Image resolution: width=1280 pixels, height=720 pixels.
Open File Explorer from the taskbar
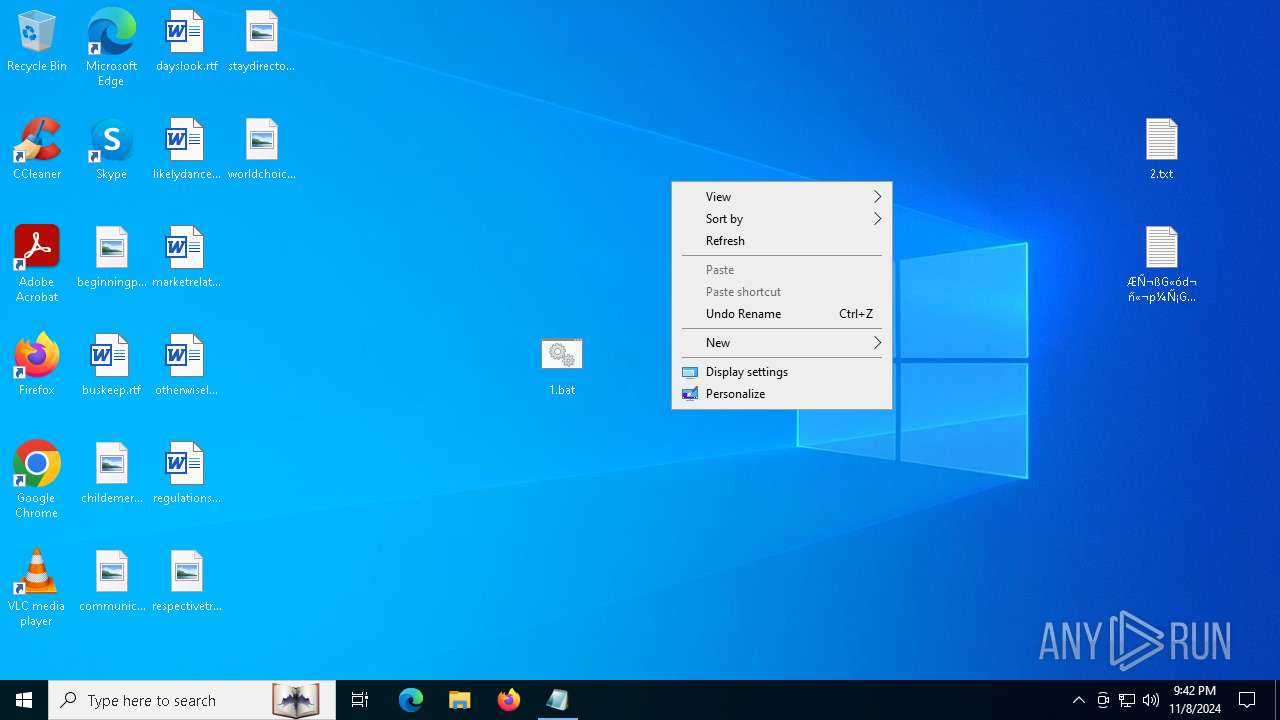pos(460,700)
